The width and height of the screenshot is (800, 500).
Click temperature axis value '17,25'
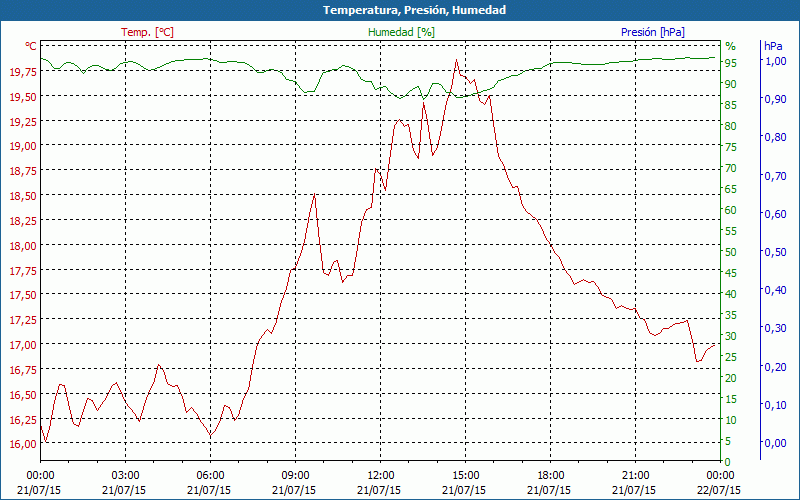[x=23, y=320]
